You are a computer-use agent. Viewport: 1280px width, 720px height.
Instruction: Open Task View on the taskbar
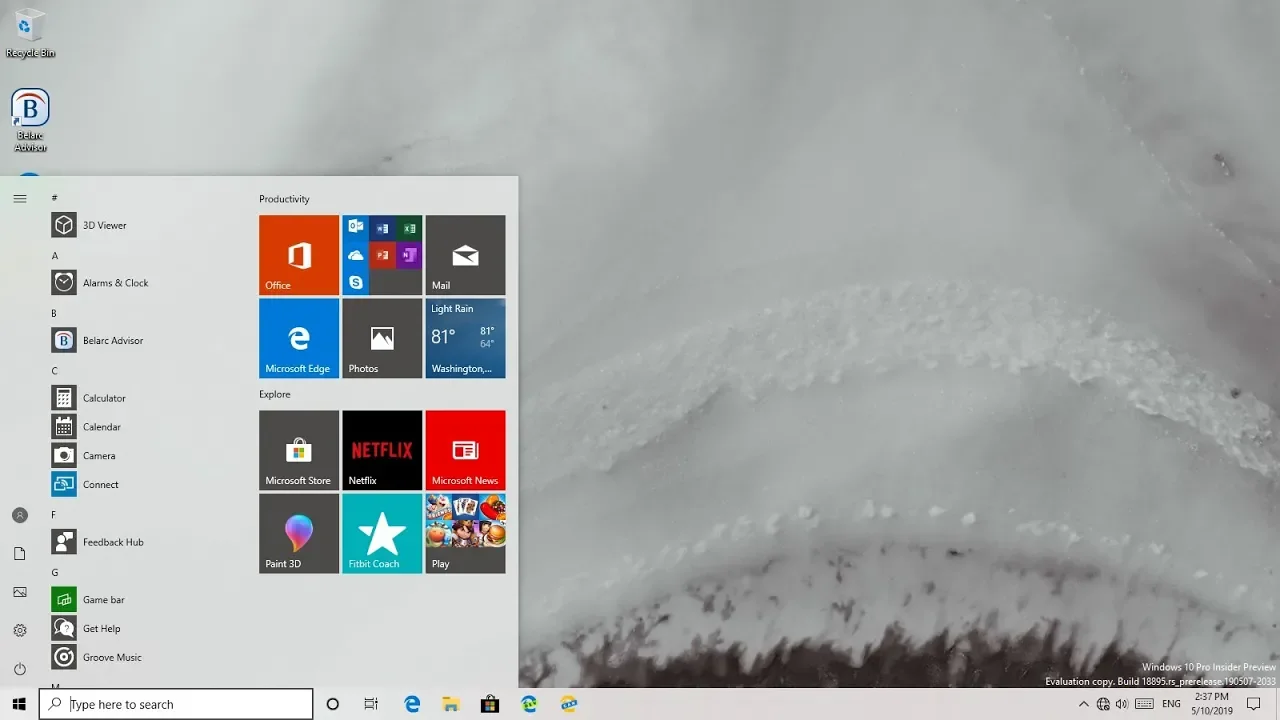[371, 704]
